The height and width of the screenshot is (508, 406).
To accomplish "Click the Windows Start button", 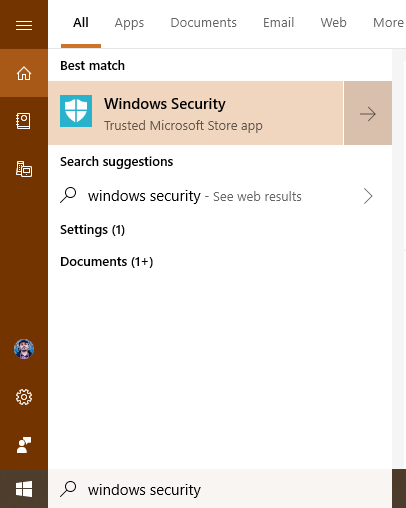I will (24, 489).
